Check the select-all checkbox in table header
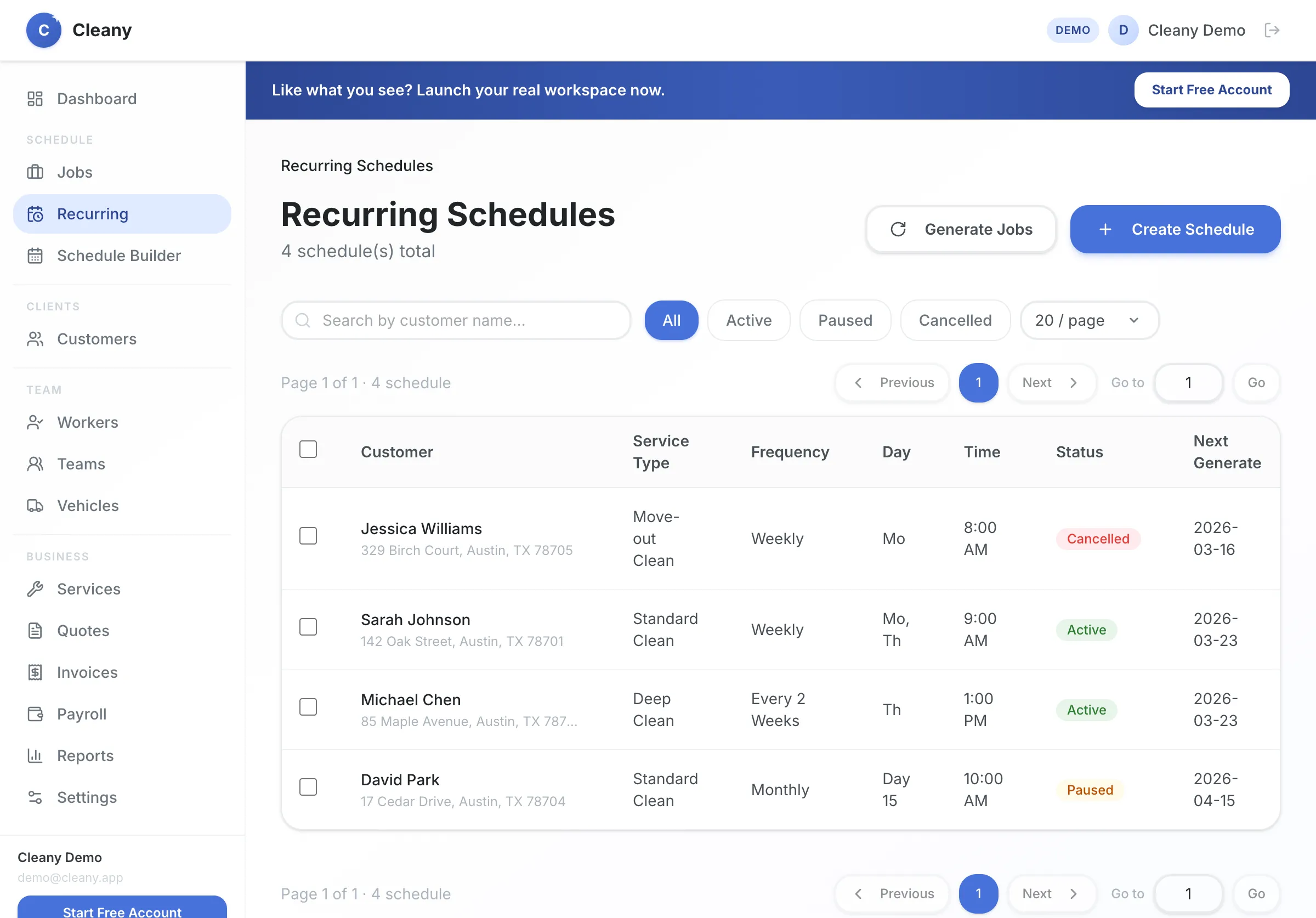The width and height of the screenshot is (1316, 918). pyautogui.click(x=308, y=449)
